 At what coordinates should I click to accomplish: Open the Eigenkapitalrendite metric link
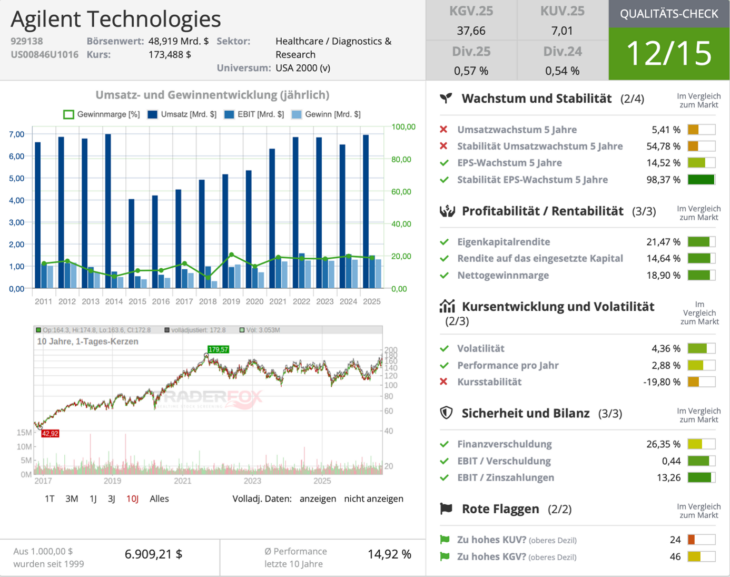click(503, 242)
